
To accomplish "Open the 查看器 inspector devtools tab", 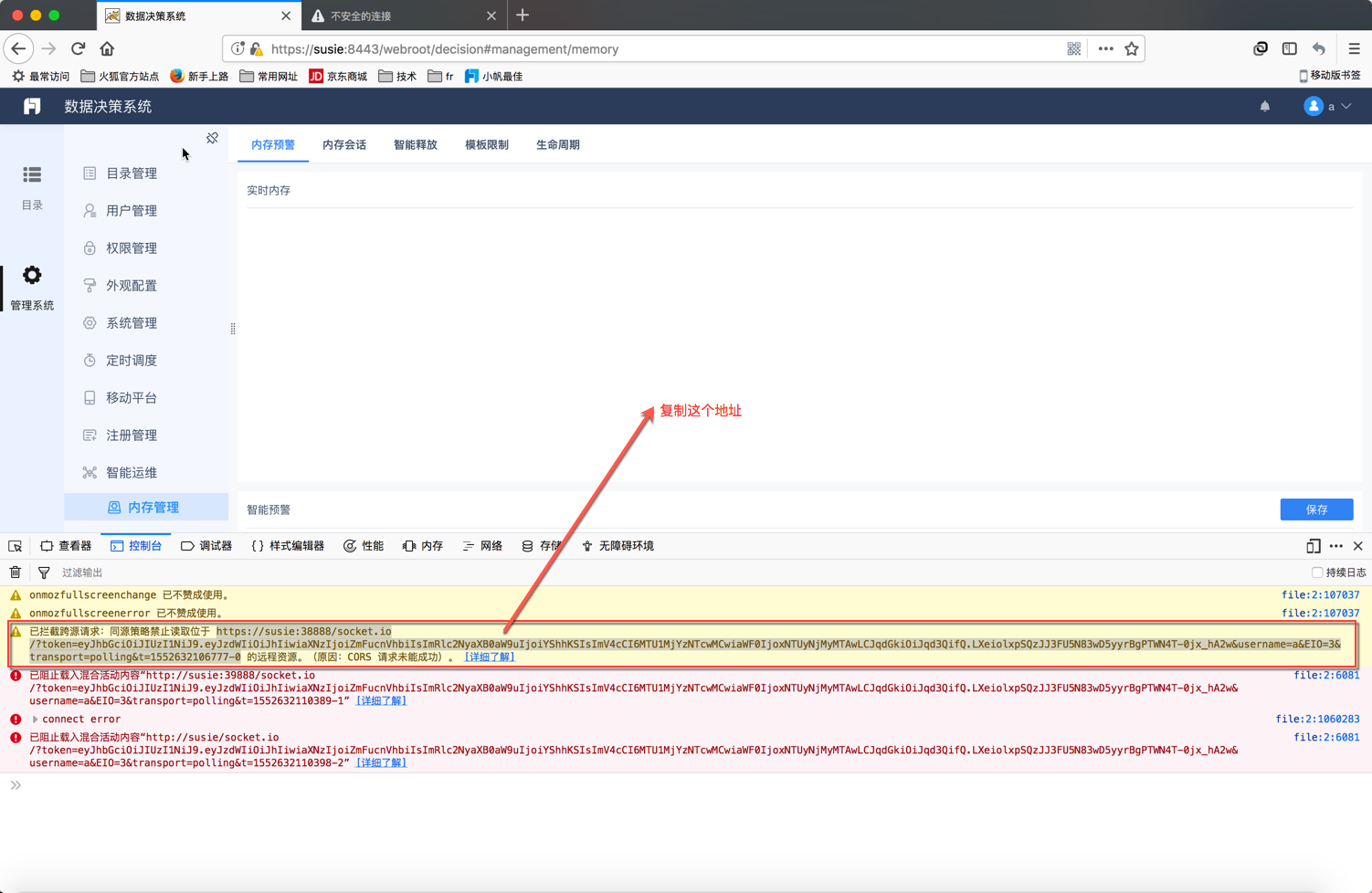I will click(66, 546).
